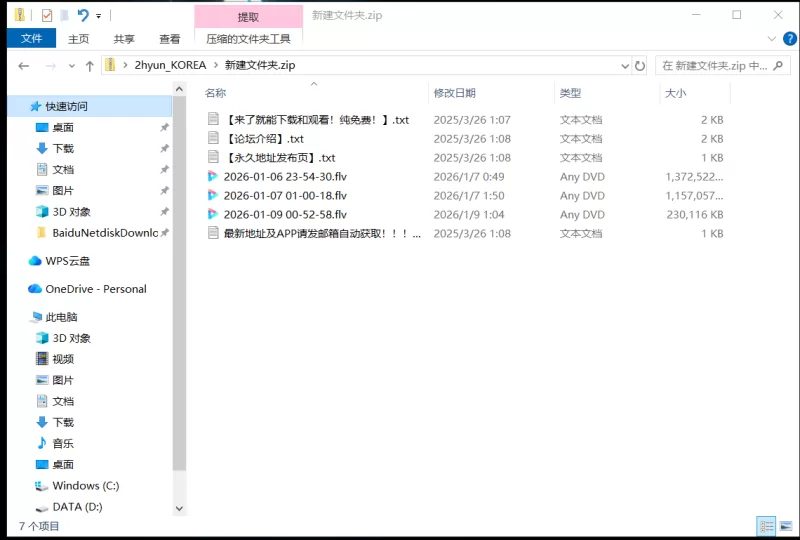Switch to large icons view in status bar
The image size is (800, 540).
coord(786,526)
